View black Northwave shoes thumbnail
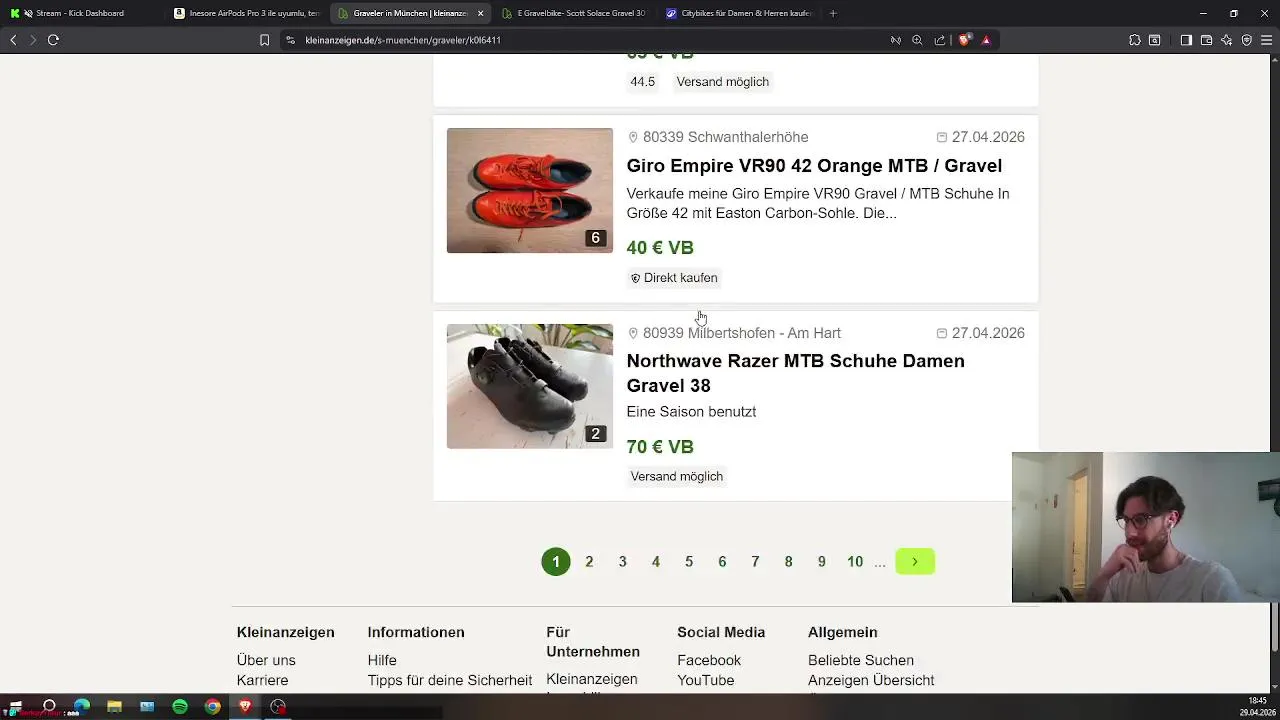This screenshot has width=1280, height=720. pyautogui.click(x=529, y=386)
